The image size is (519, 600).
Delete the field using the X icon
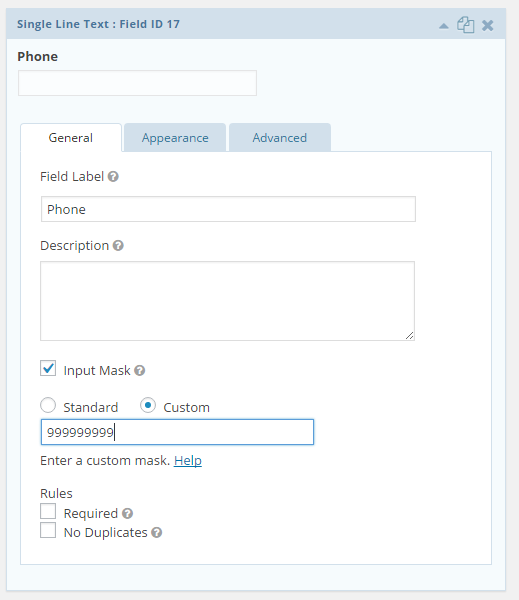[488, 26]
